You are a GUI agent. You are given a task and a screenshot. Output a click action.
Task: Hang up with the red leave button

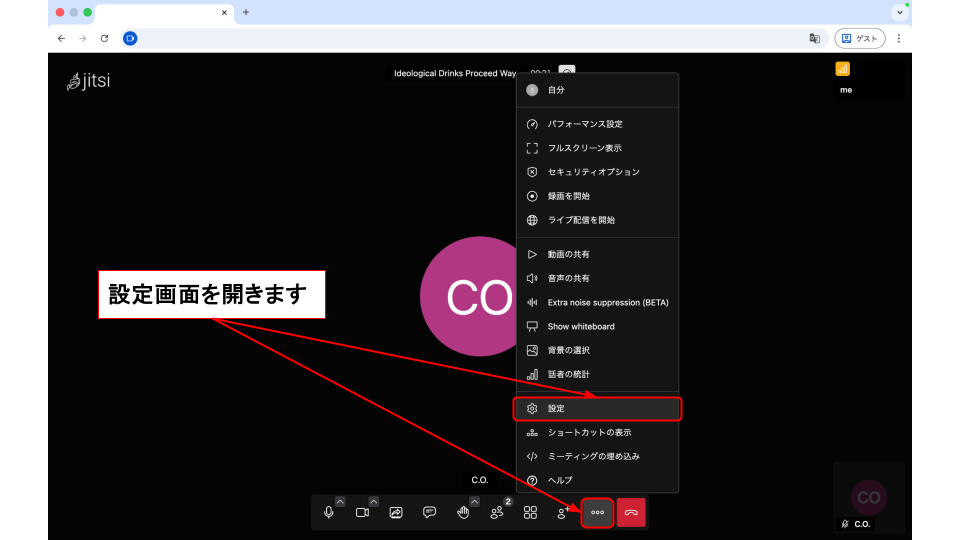tap(631, 512)
